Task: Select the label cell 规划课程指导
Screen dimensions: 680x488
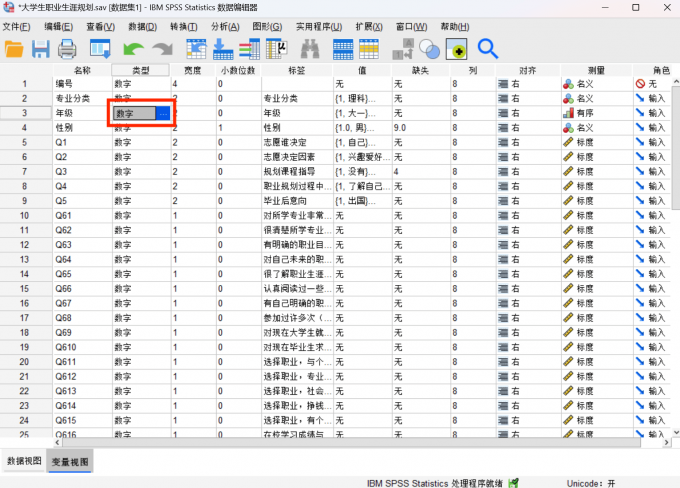Action: [x=297, y=172]
